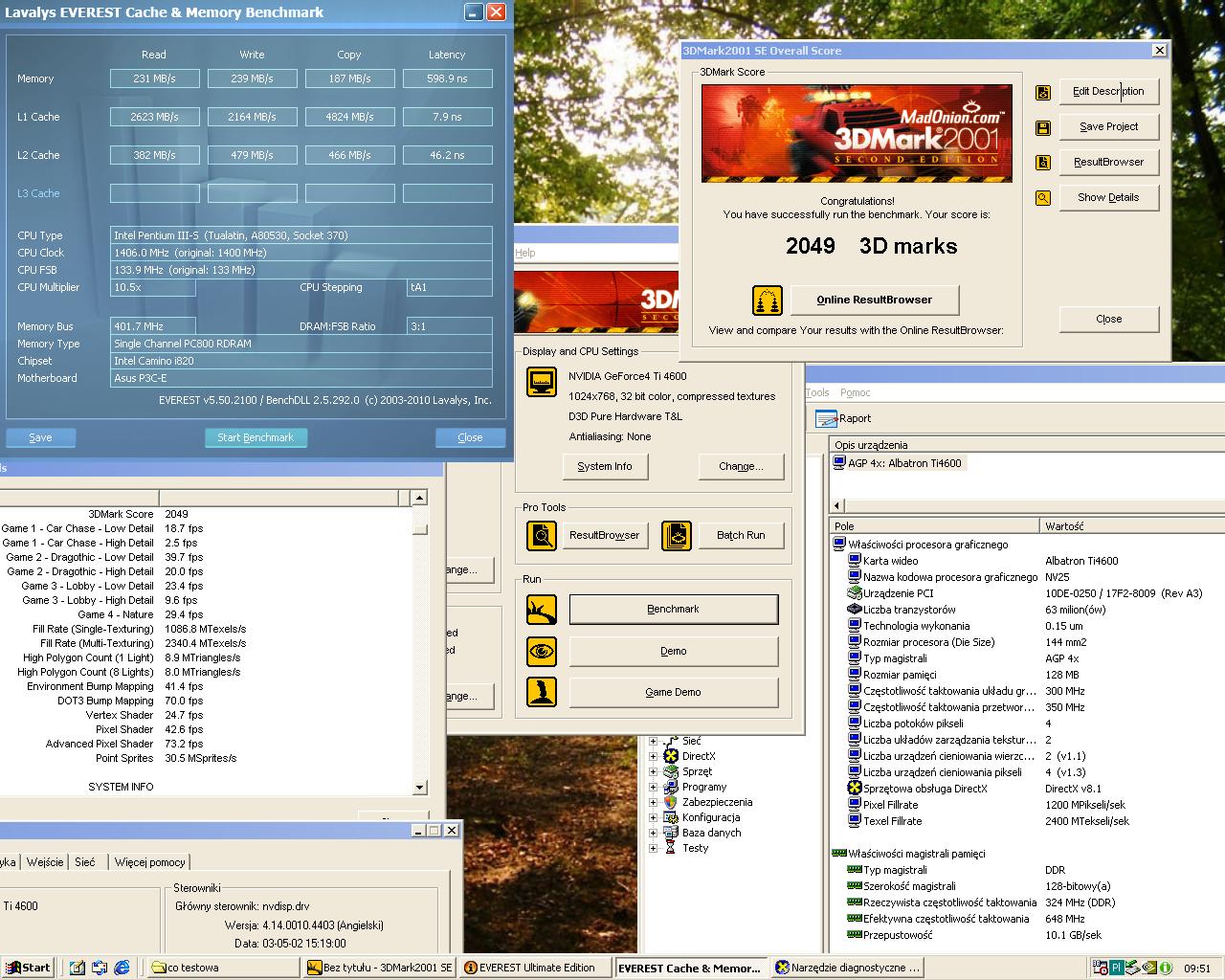Click the Show Details magnifier icon
The image size is (1225, 980).
(x=1043, y=198)
